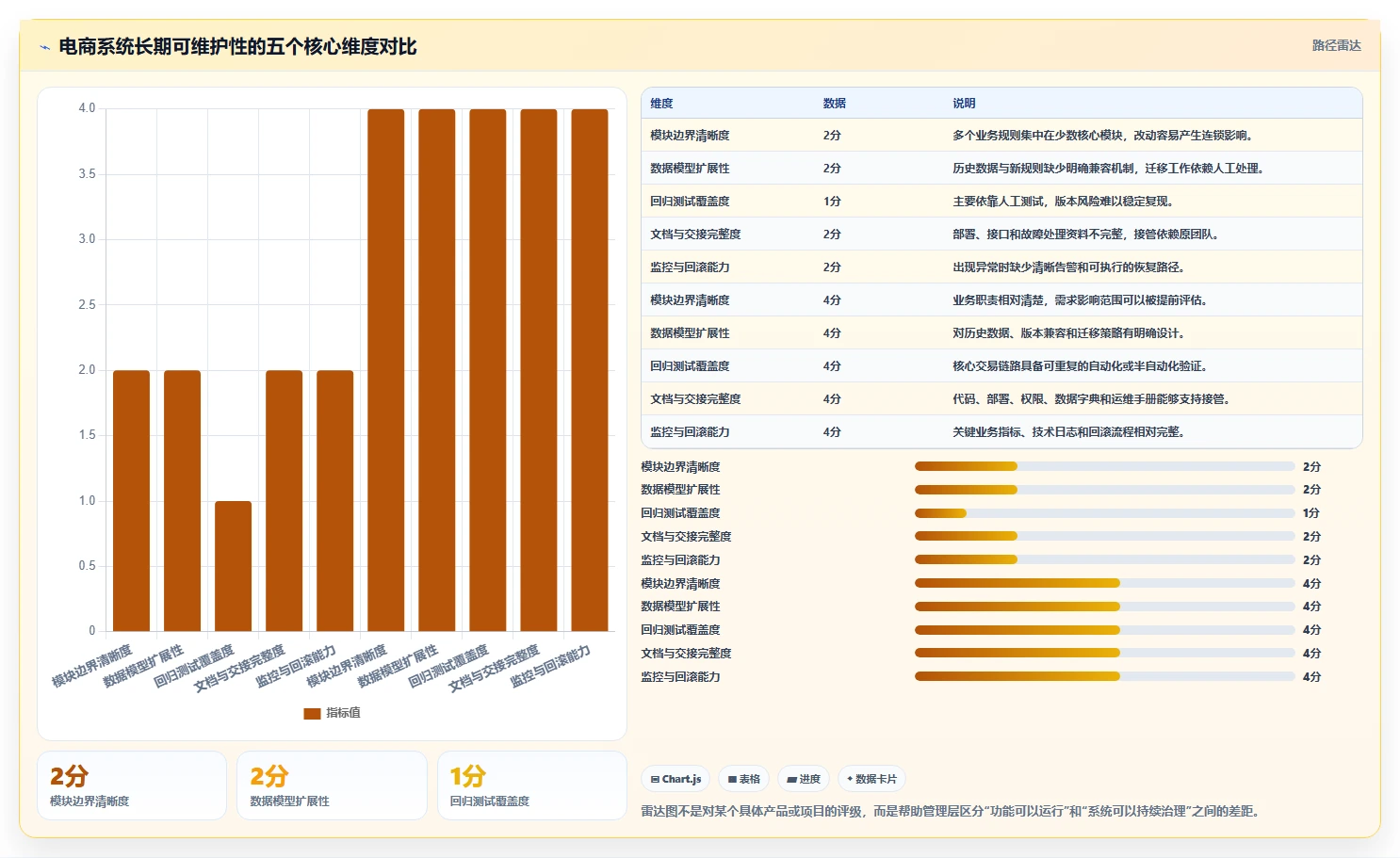Viewport: 1400px width, 858px height.
Task: Select text "部署、接口和故障处理资料不完整，接管依赖原团队。"
Action: pos(1087,235)
